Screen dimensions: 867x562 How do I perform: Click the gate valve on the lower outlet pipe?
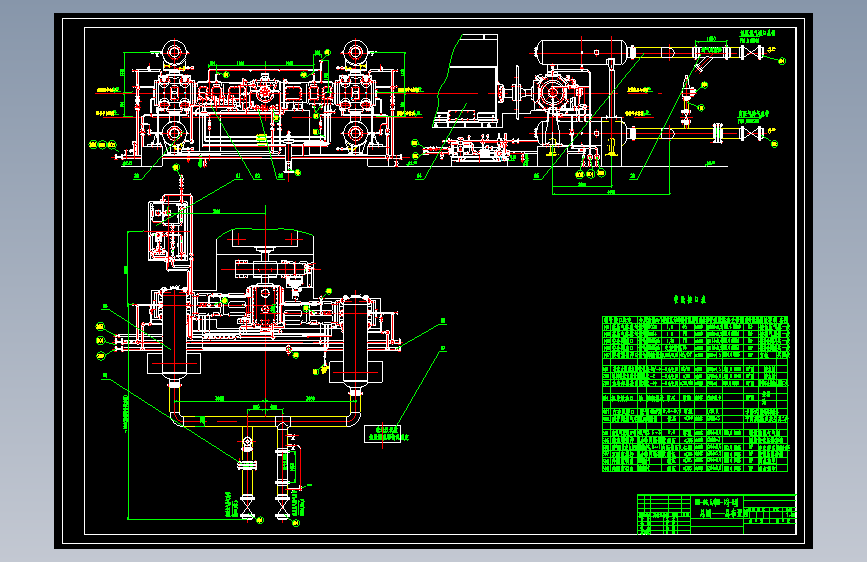[752, 133]
